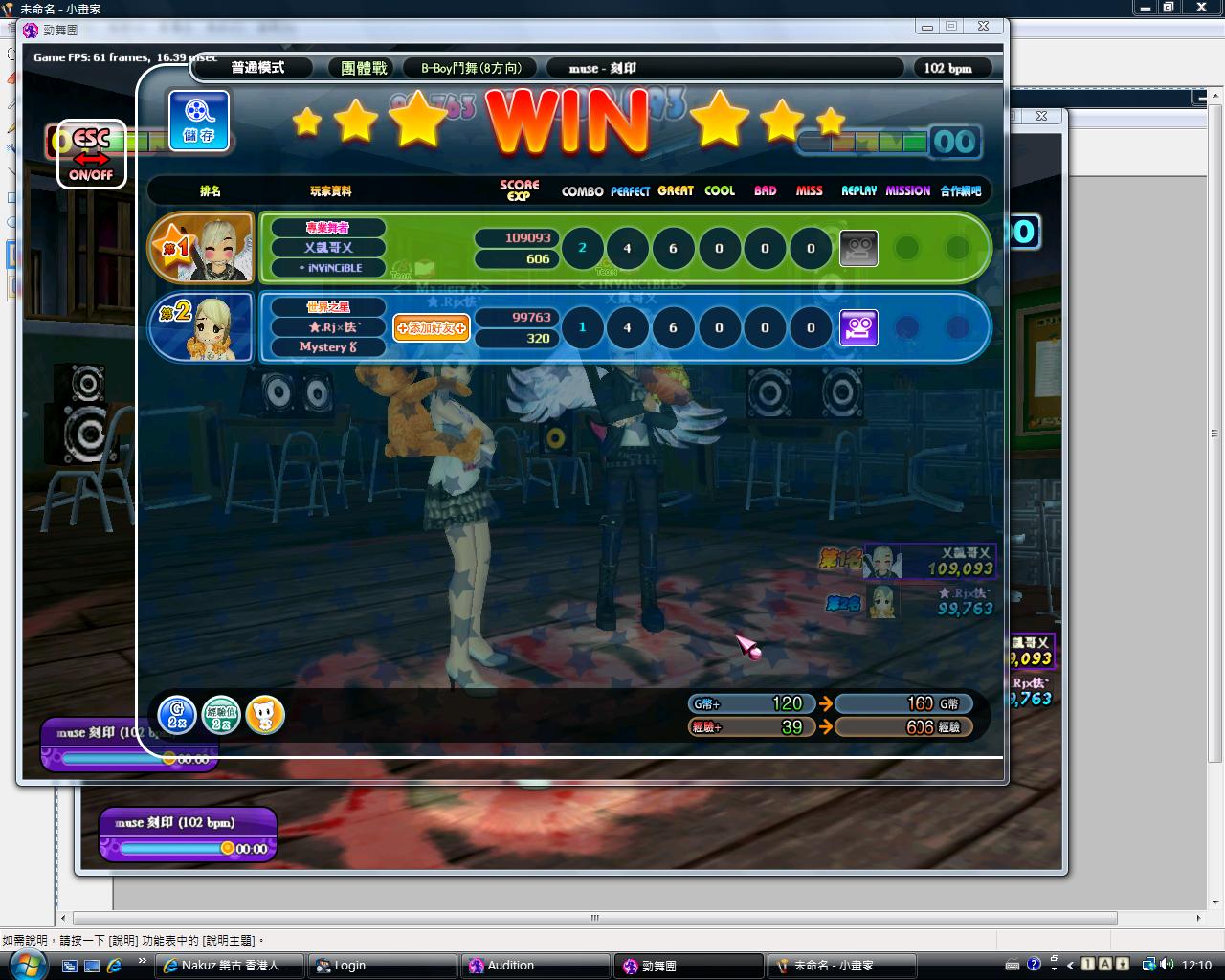This screenshot has height=980, width=1225.
Task: Click the BAD column header
Action: coord(765,191)
